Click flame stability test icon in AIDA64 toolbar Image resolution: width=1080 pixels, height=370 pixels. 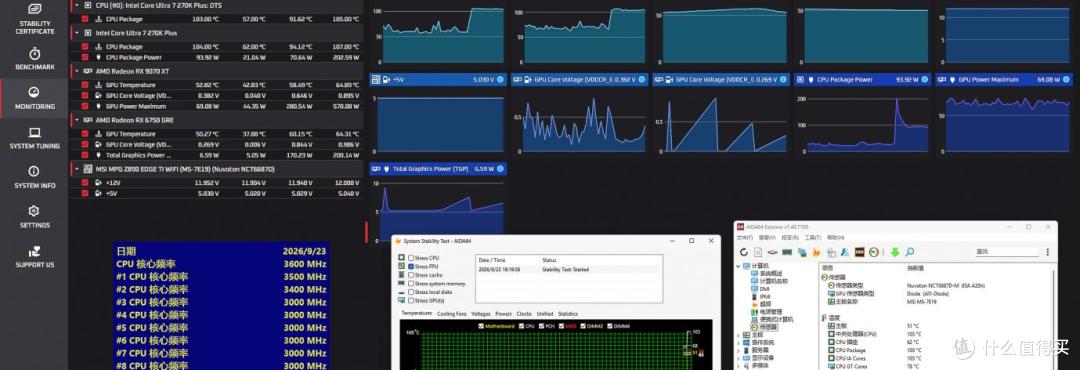pyautogui.click(x=816, y=253)
